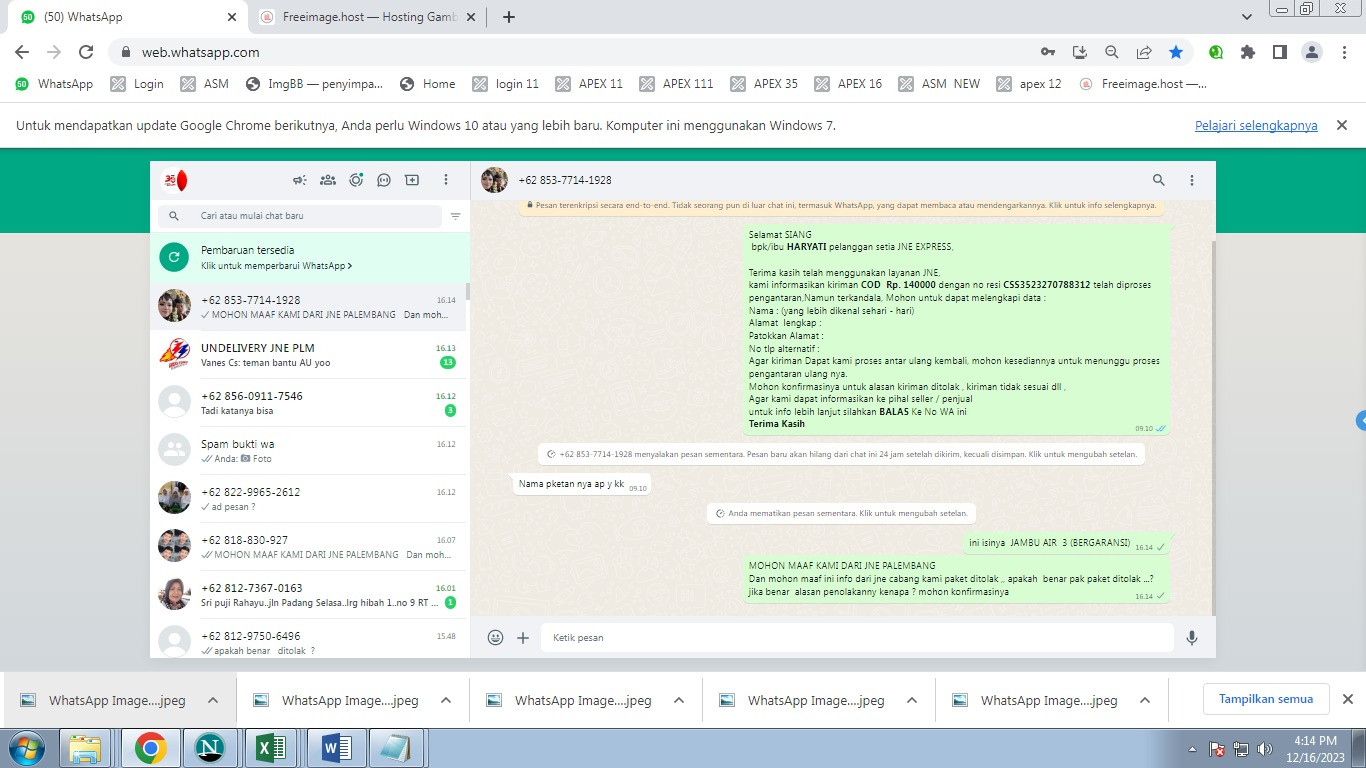Open Notepad from the Windows taskbar
Screen dimensions: 1366x768
pos(397,748)
